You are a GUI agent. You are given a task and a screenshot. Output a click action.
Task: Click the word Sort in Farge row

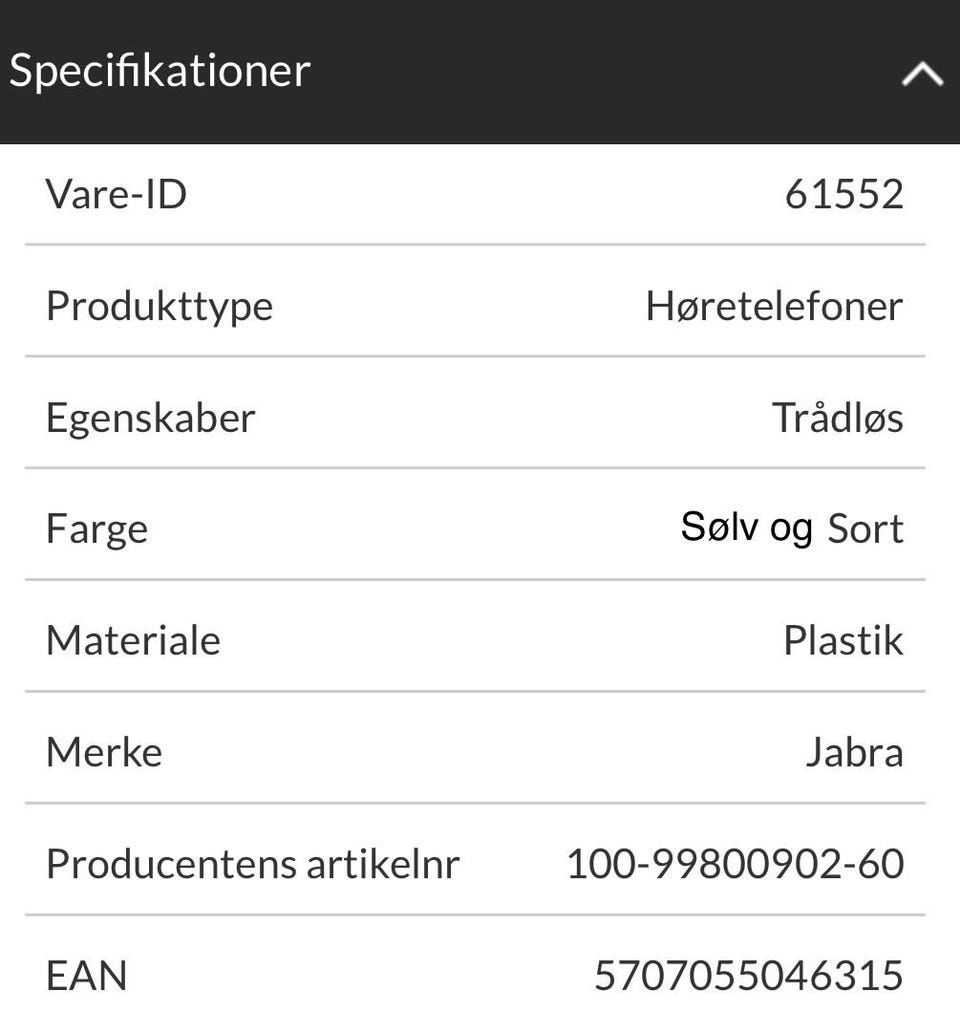point(865,529)
